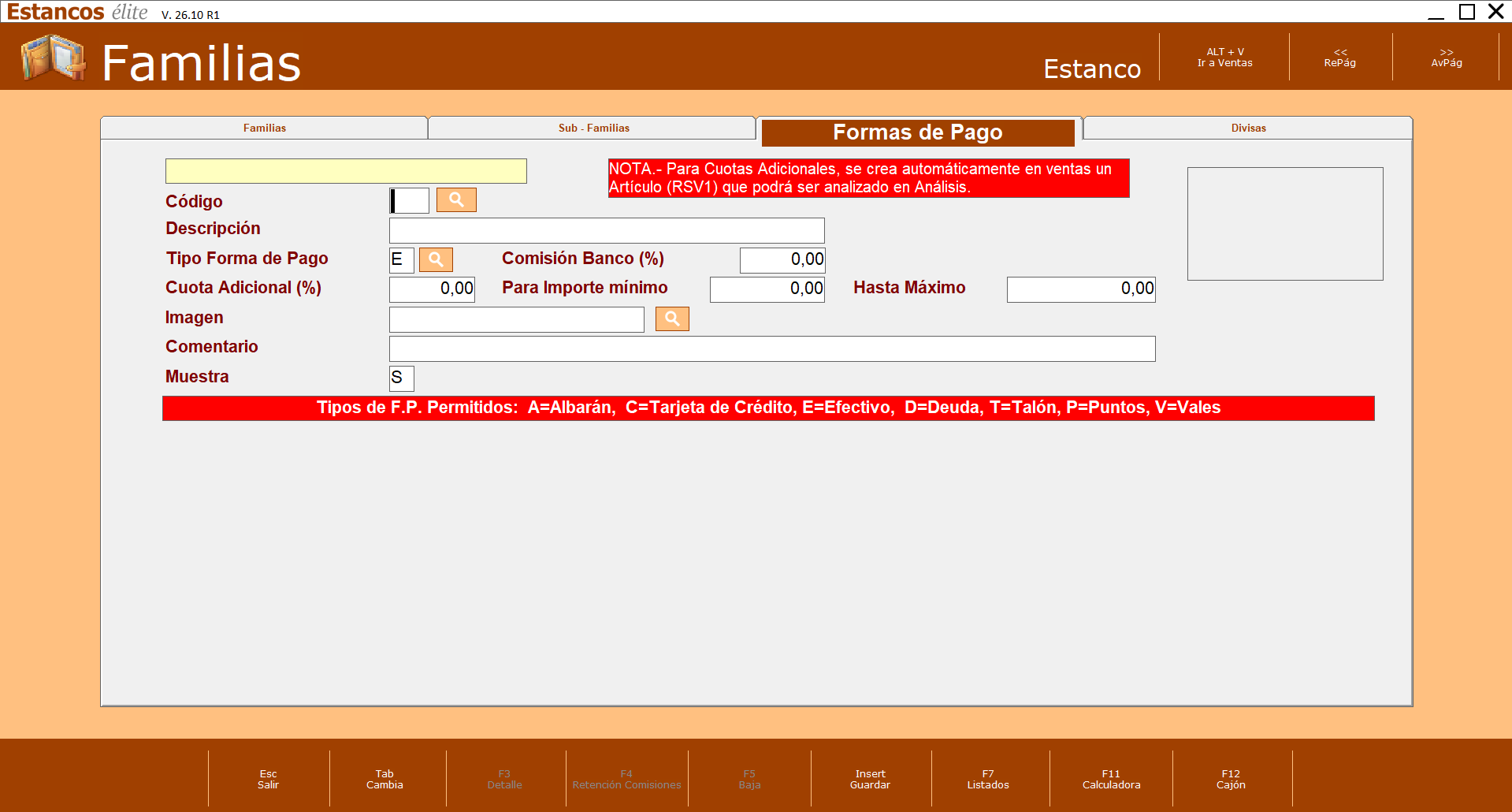Click the yellow field above Código
The image size is (1512, 812).
point(346,171)
